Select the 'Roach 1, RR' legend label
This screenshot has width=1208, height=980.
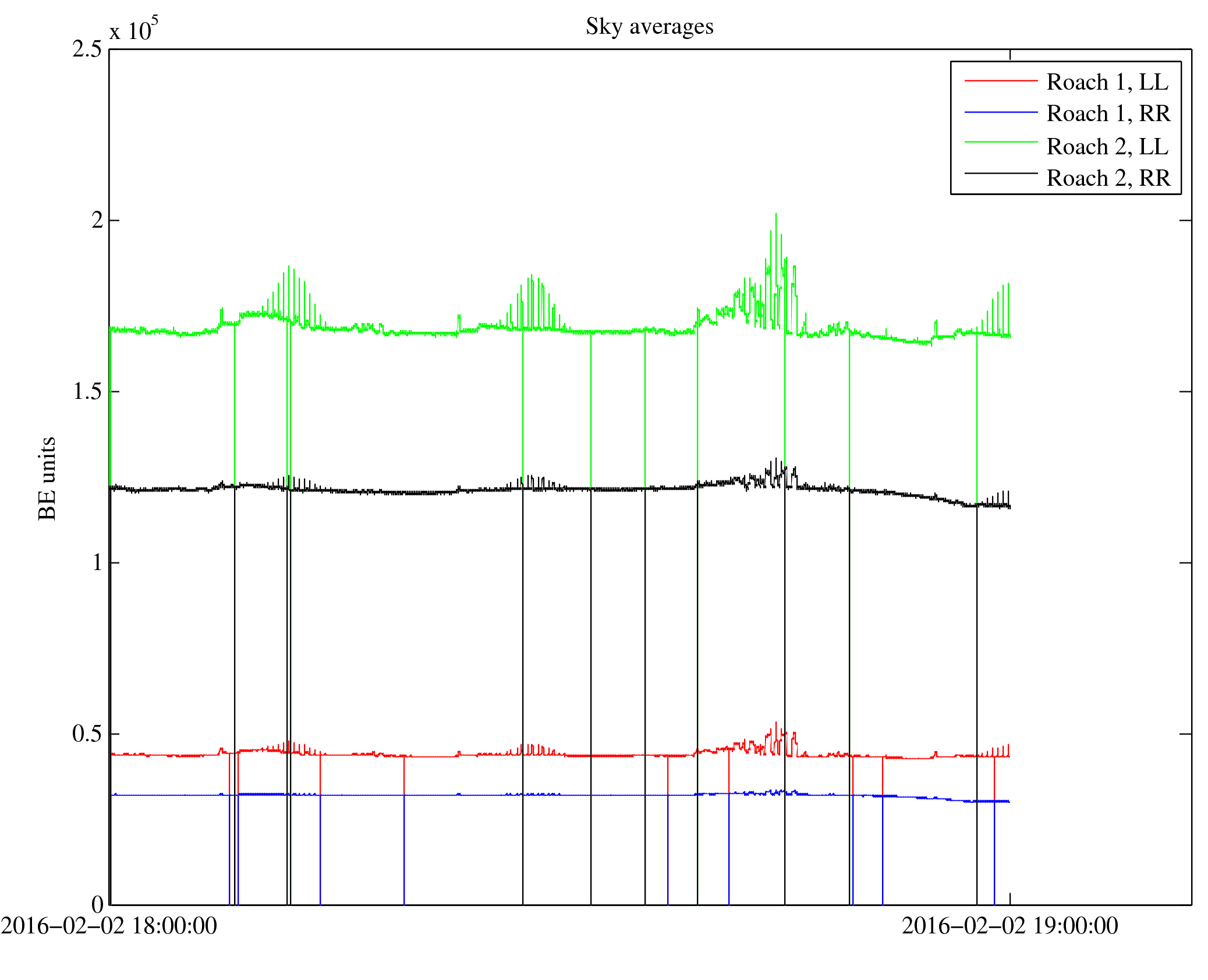(x=1108, y=114)
